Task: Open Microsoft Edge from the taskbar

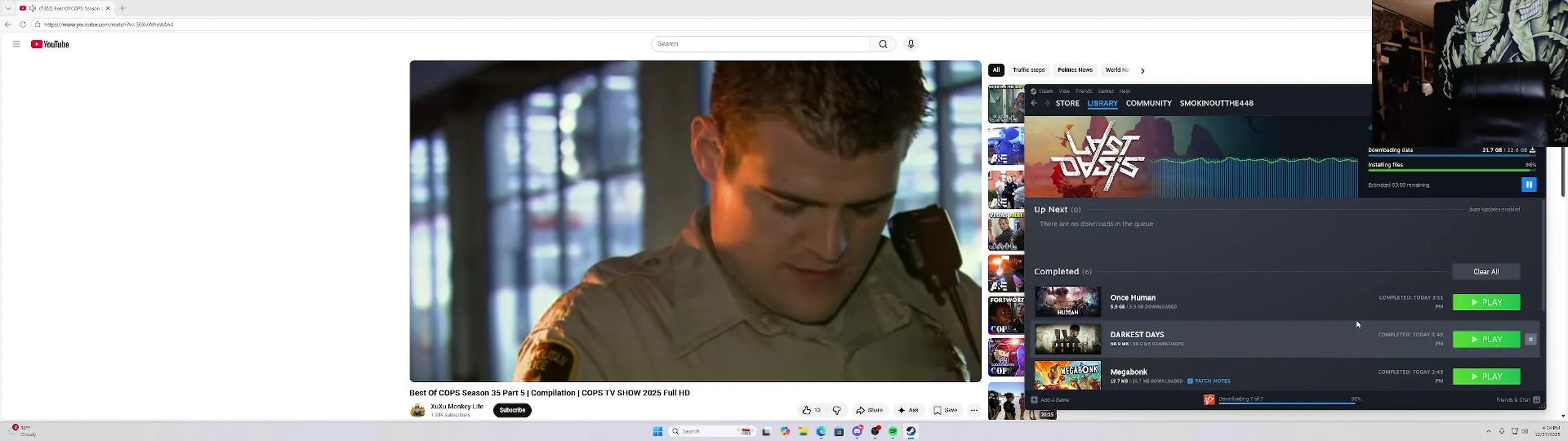Action: point(821,431)
